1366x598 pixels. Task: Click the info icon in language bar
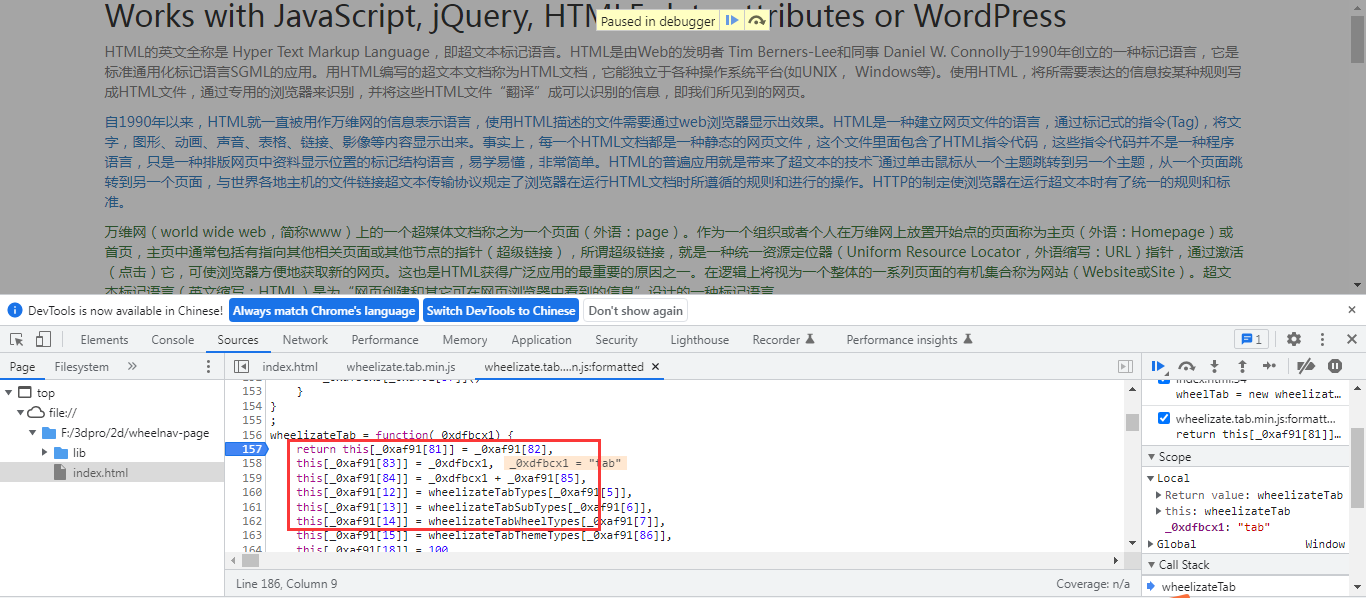pyautogui.click(x=15, y=311)
